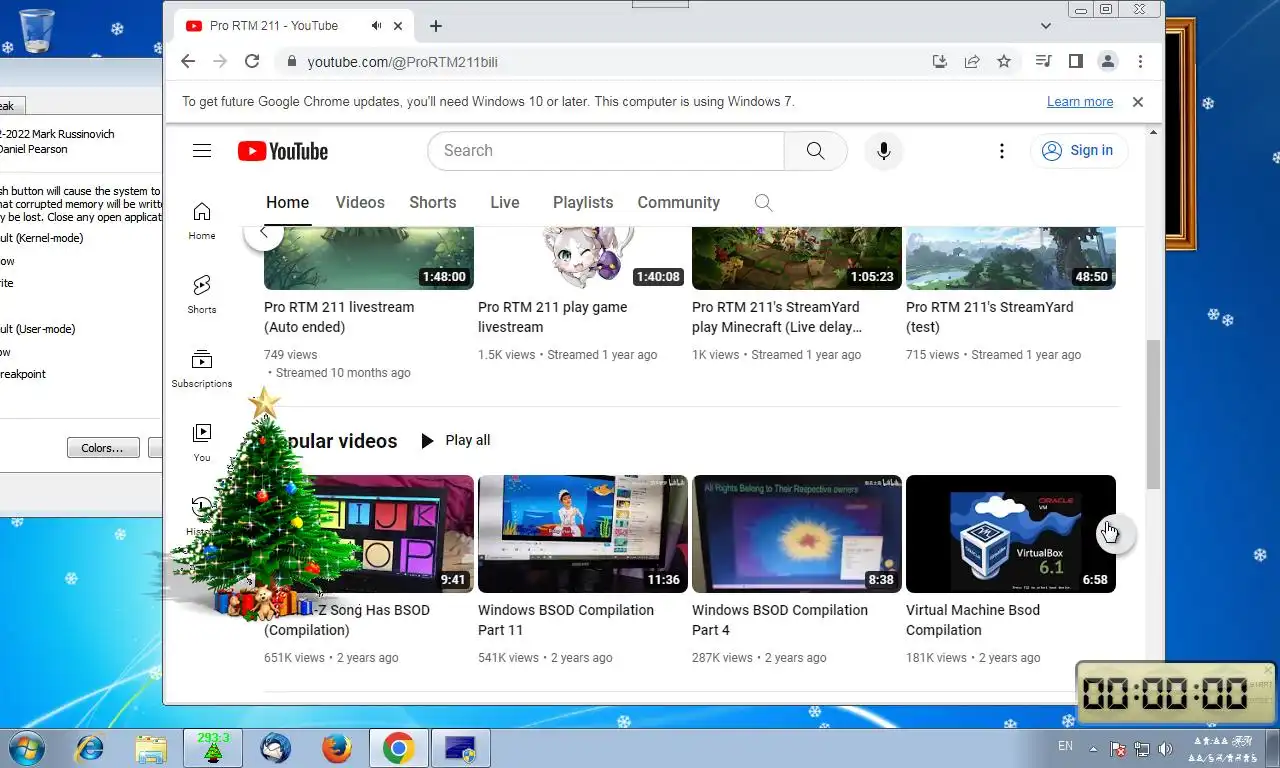1280x768 pixels.
Task: Switch to the Videos channel tab
Action: pyautogui.click(x=360, y=202)
